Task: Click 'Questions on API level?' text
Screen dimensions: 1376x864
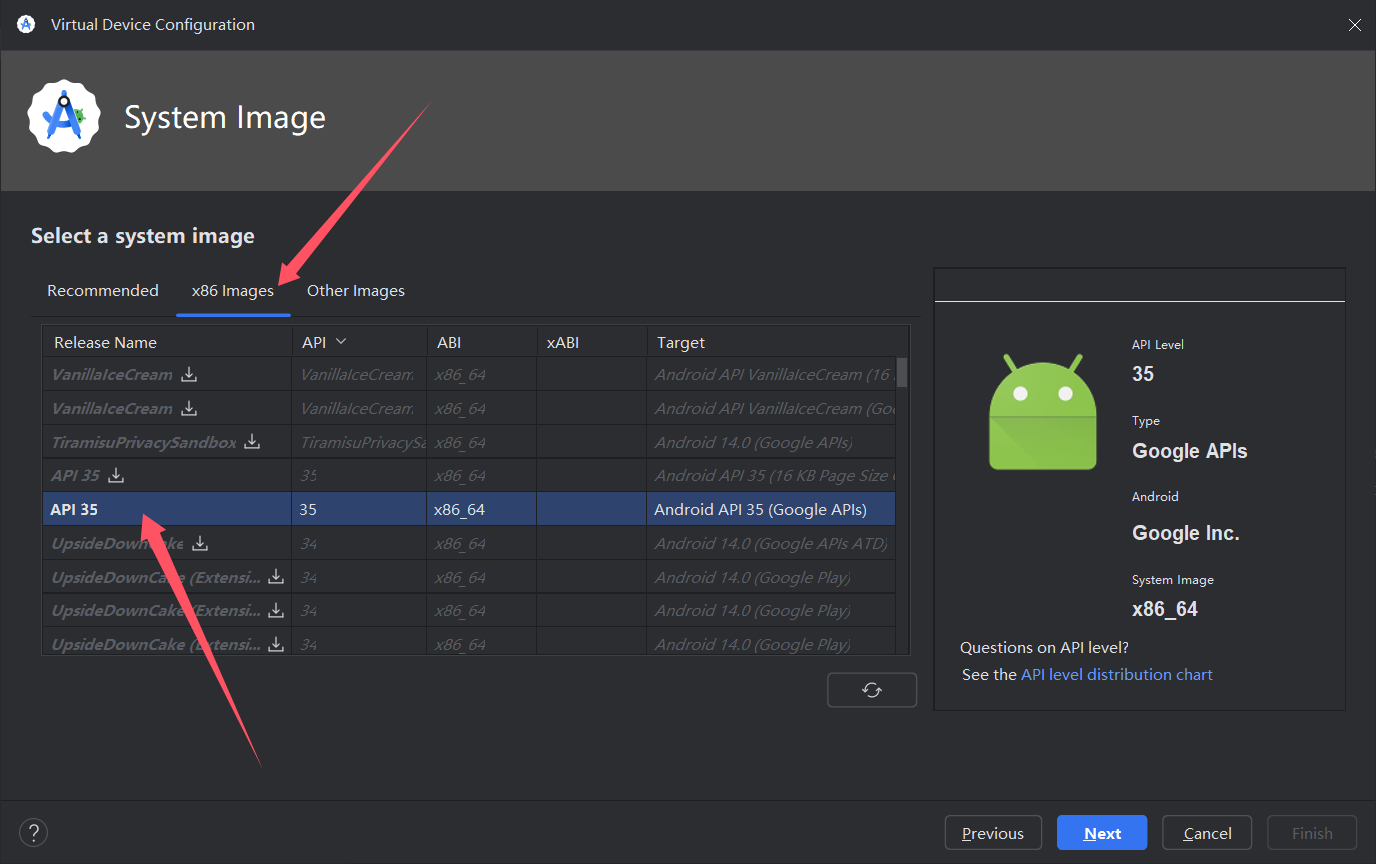Action: (1044, 648)
